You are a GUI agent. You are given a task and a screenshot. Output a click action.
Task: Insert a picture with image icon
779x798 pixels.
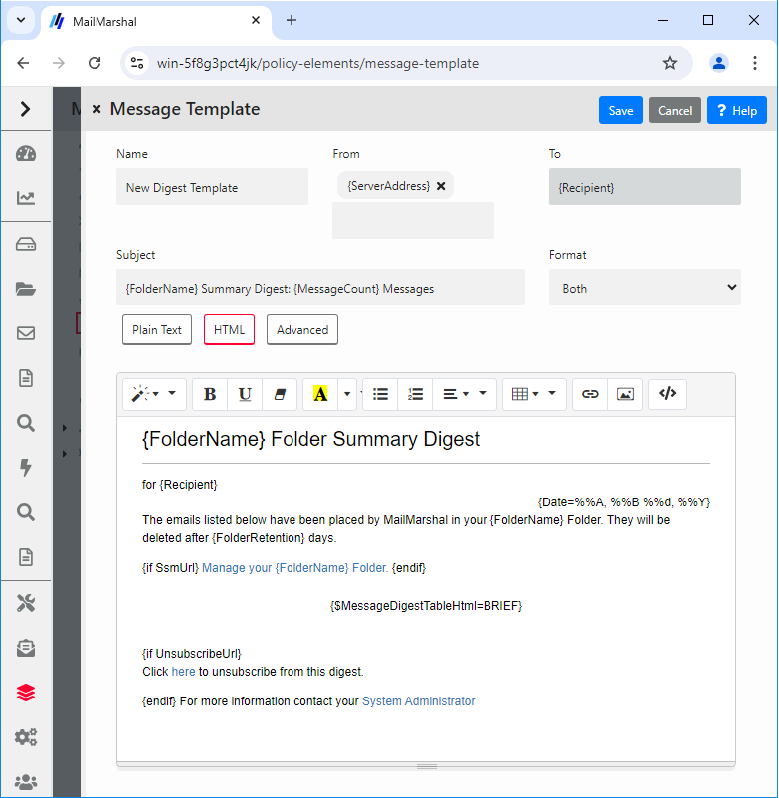click(x=625, y=394)
